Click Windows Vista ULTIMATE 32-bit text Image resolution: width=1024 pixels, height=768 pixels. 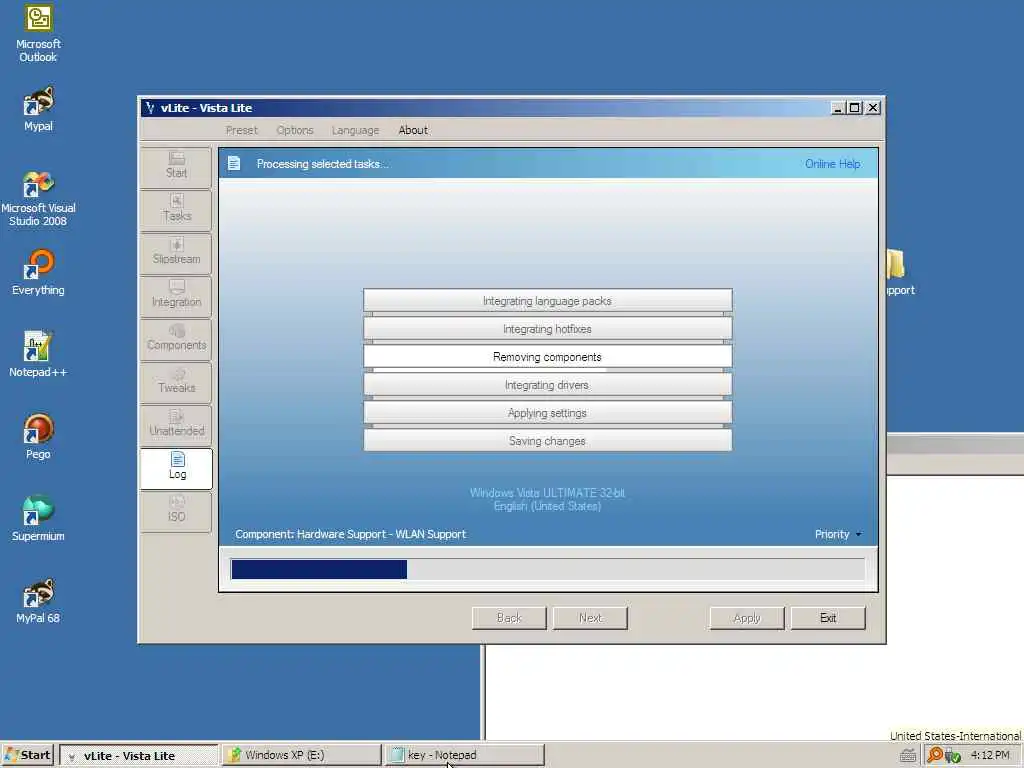click(547, 493)
